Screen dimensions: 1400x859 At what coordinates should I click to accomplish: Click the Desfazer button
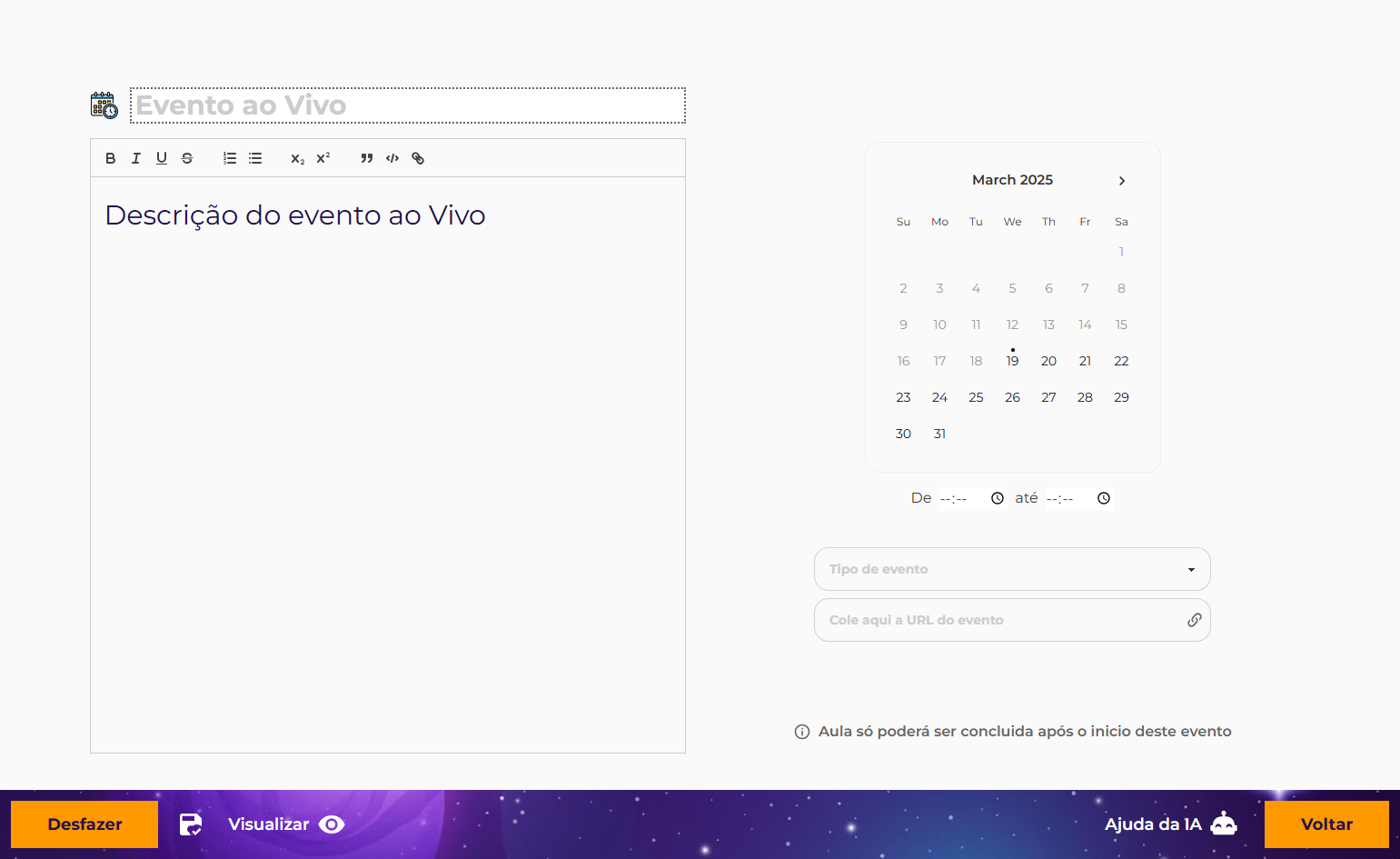click(84, 824)
